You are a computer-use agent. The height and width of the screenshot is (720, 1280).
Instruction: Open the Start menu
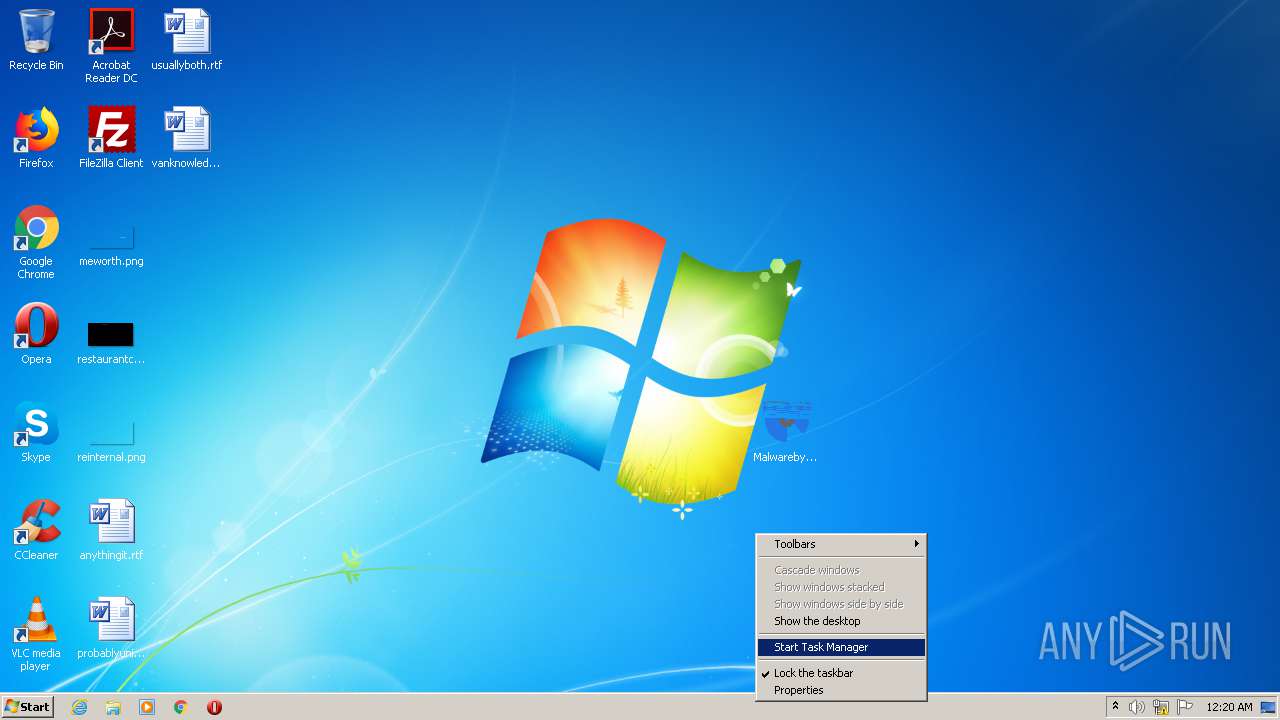click(27, 707)
